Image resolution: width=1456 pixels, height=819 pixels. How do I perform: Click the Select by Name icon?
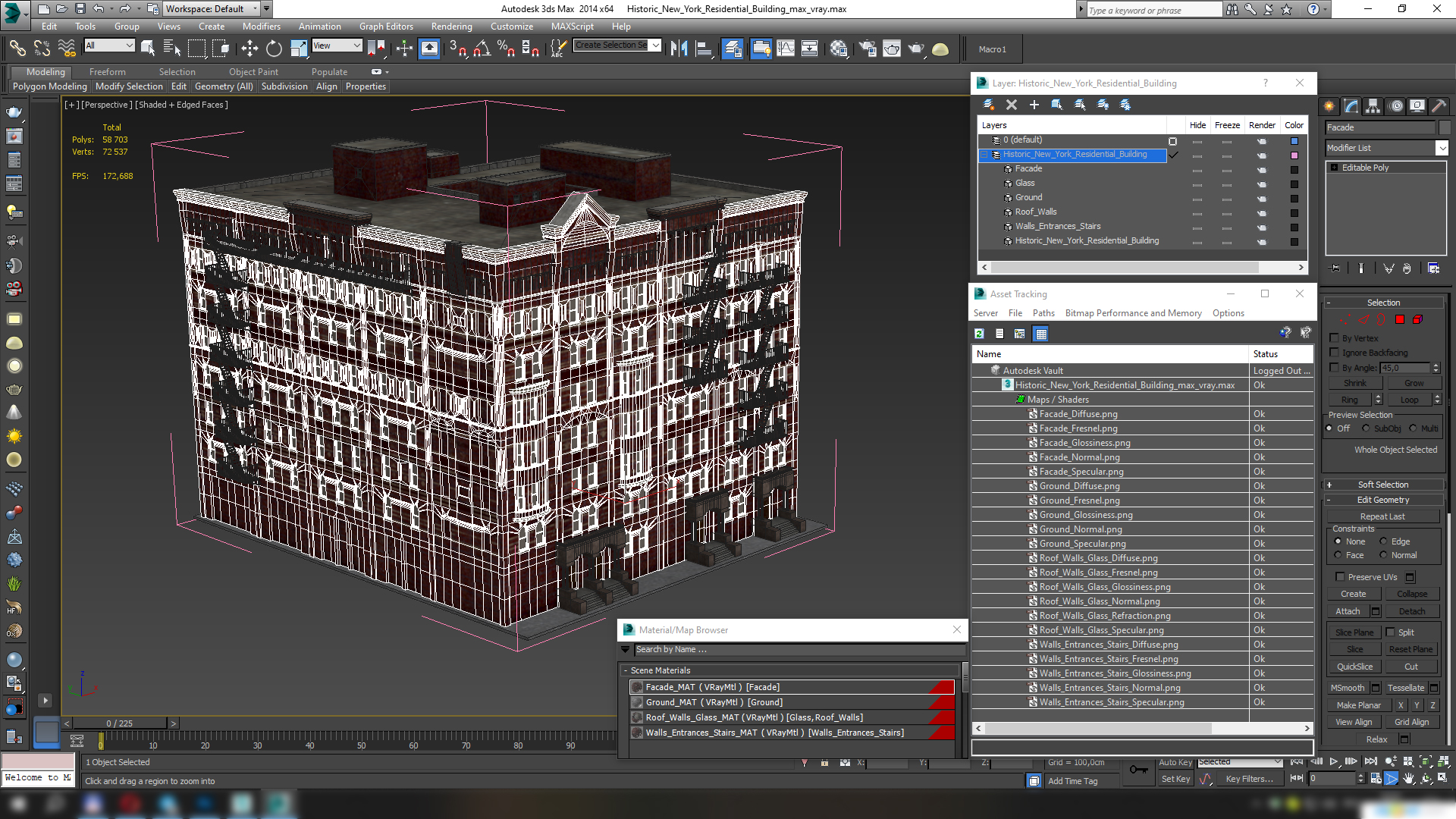[x=172, y=49]
